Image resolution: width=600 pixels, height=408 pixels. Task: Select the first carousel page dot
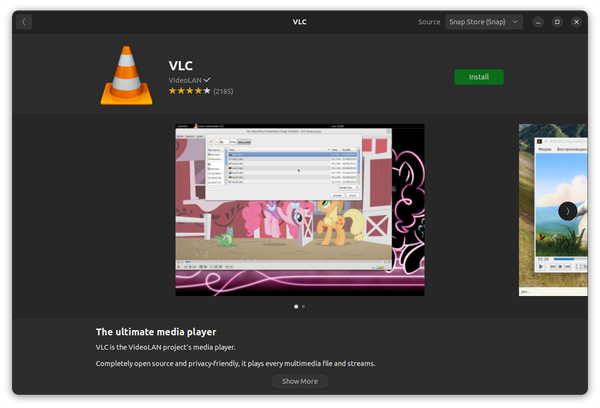point(295,306)
